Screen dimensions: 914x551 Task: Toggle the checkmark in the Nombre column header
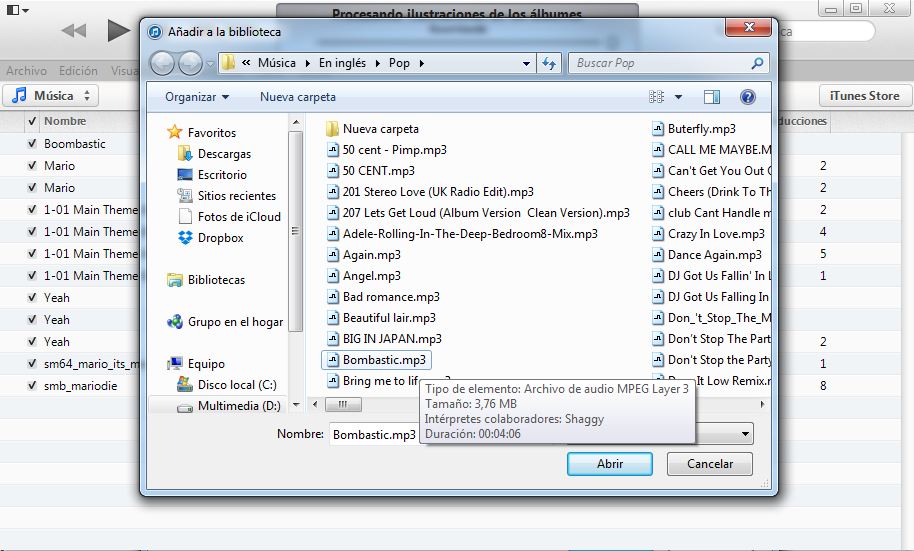(x=32, y=121)
